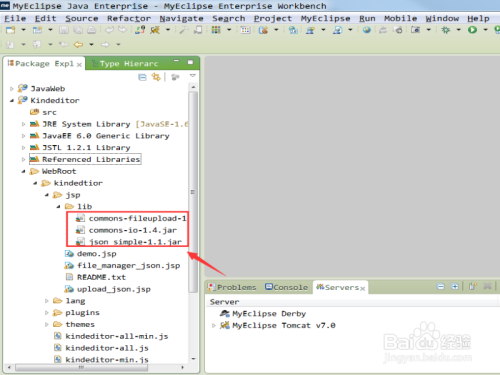Switch to the Console tab

tap(286, 287)
